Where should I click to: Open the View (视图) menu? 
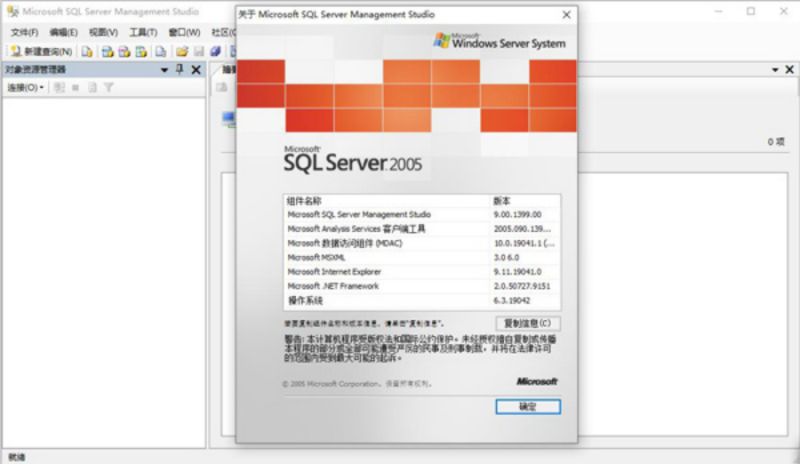103,32
